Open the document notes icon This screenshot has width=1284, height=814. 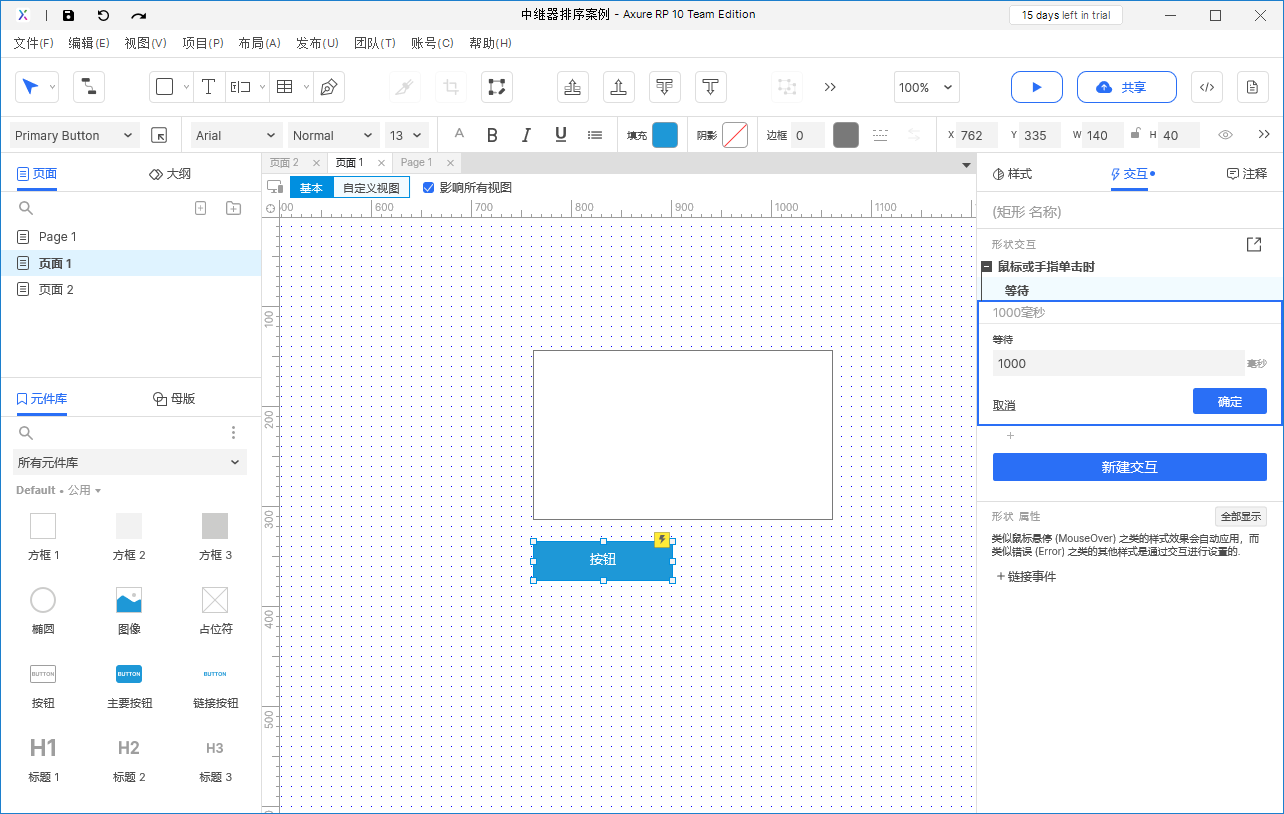1252,87
